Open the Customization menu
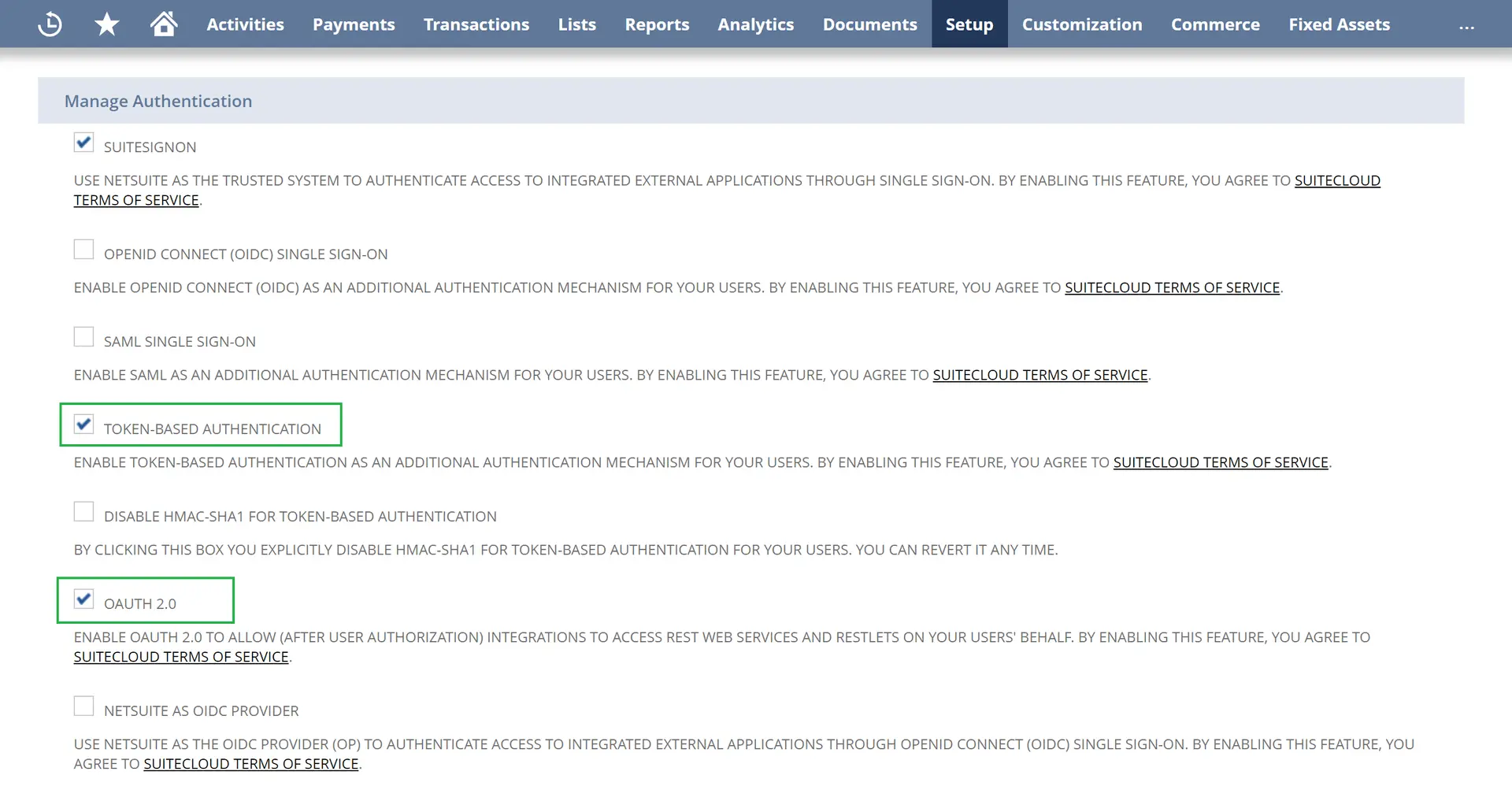Screen dimensions: 1512x801 point(1082,24)
